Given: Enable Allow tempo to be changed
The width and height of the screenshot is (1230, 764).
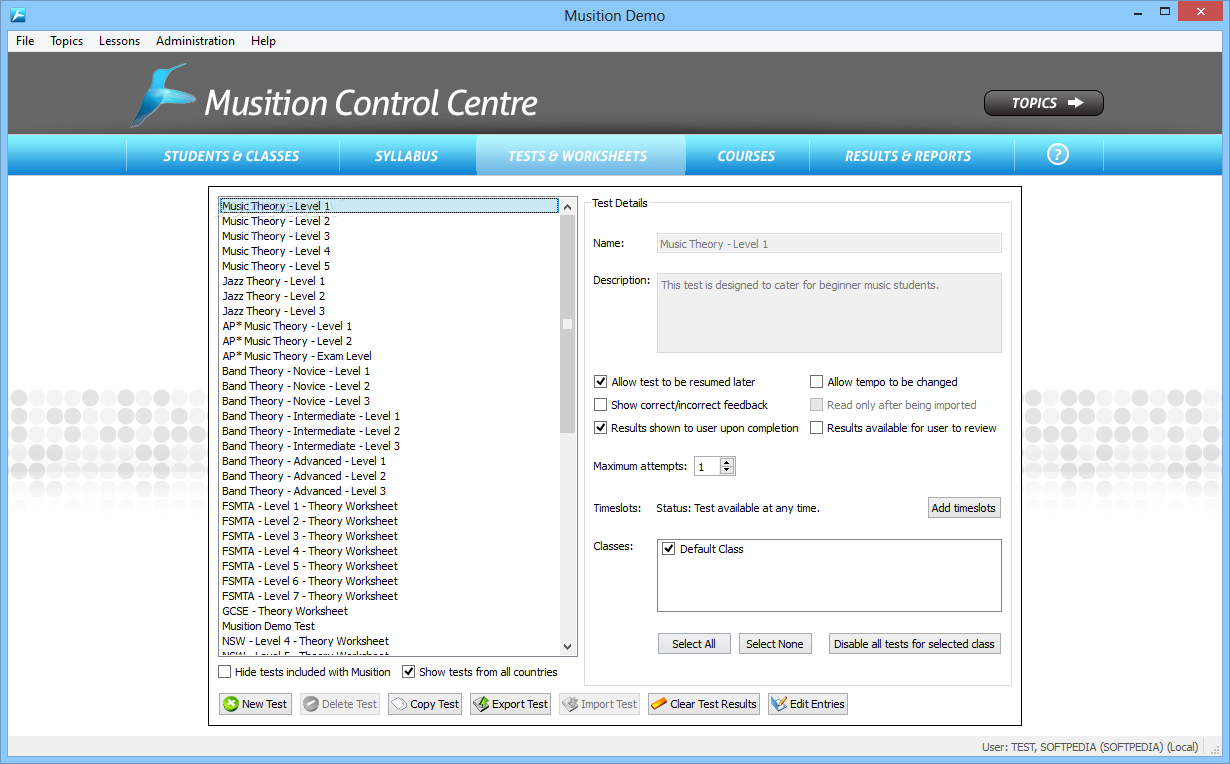Looking at the screenshot, I should 817,382.
